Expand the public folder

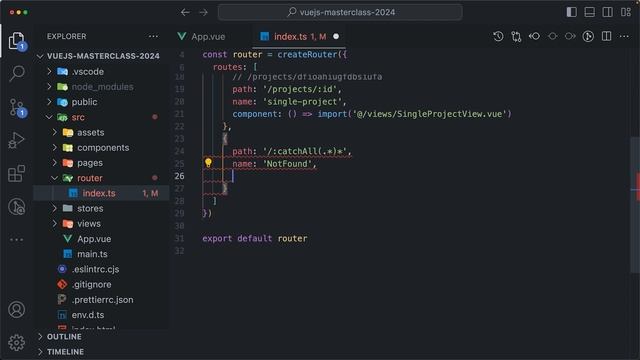[x=101, y=102]
